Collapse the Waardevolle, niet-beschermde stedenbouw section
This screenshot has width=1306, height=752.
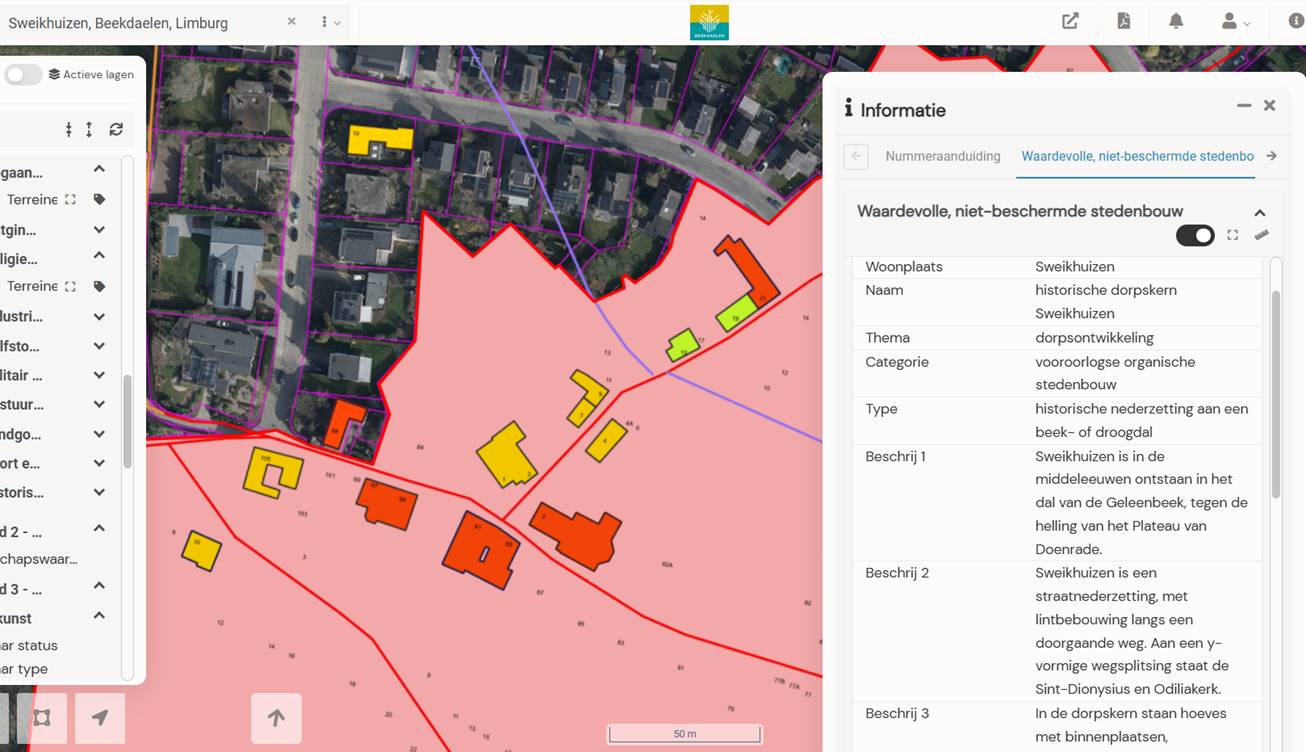pos(1260,212)
